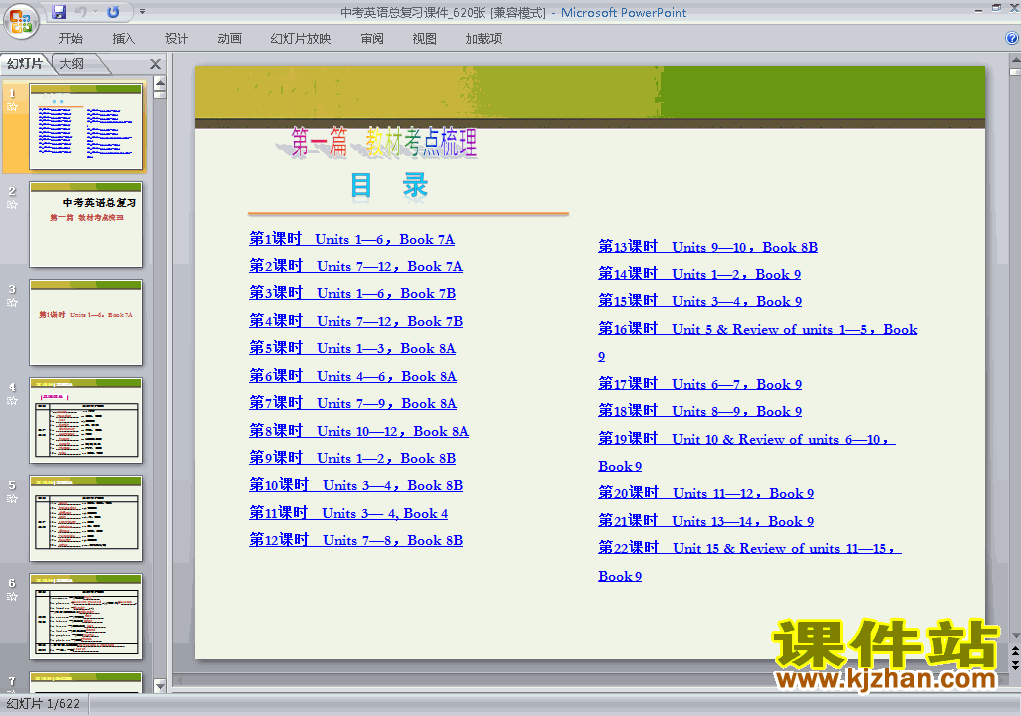The image size is (1021, 716).
Task: Select slide 4 thumbnail
Action: 86,420
